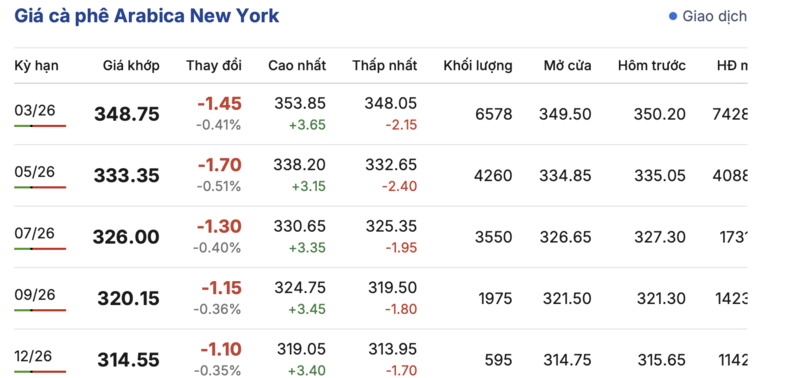Viewport: 789px width, 378px height.
Task: Click the green-red range bar under 03/26
Action: pyautogui.click(x=40, y=126)
